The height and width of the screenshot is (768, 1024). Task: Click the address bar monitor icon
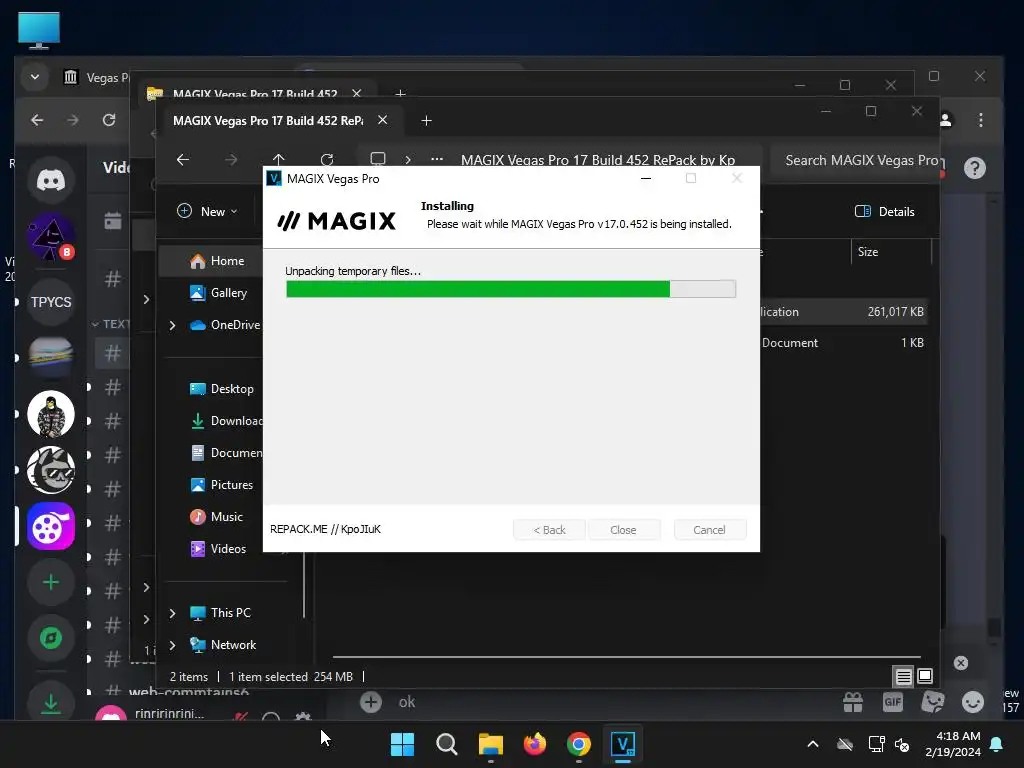tap(377, 159)
